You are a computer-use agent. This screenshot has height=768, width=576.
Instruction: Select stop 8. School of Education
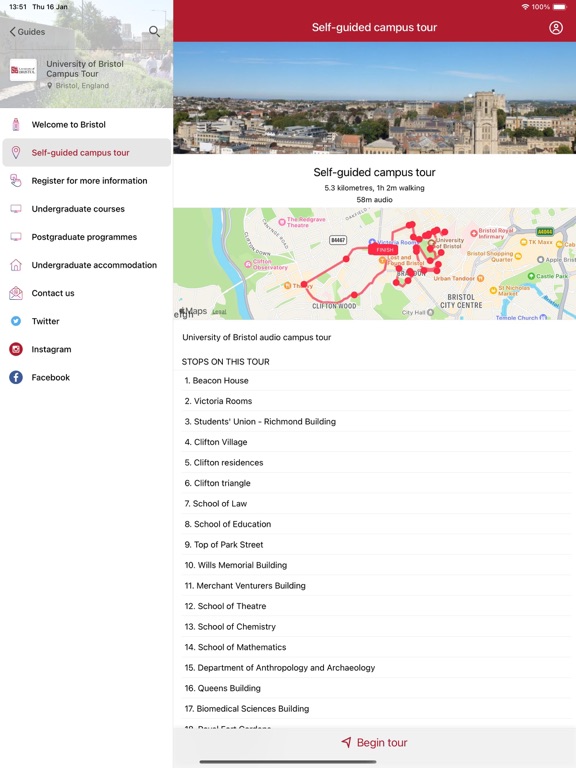click(375, 524)
